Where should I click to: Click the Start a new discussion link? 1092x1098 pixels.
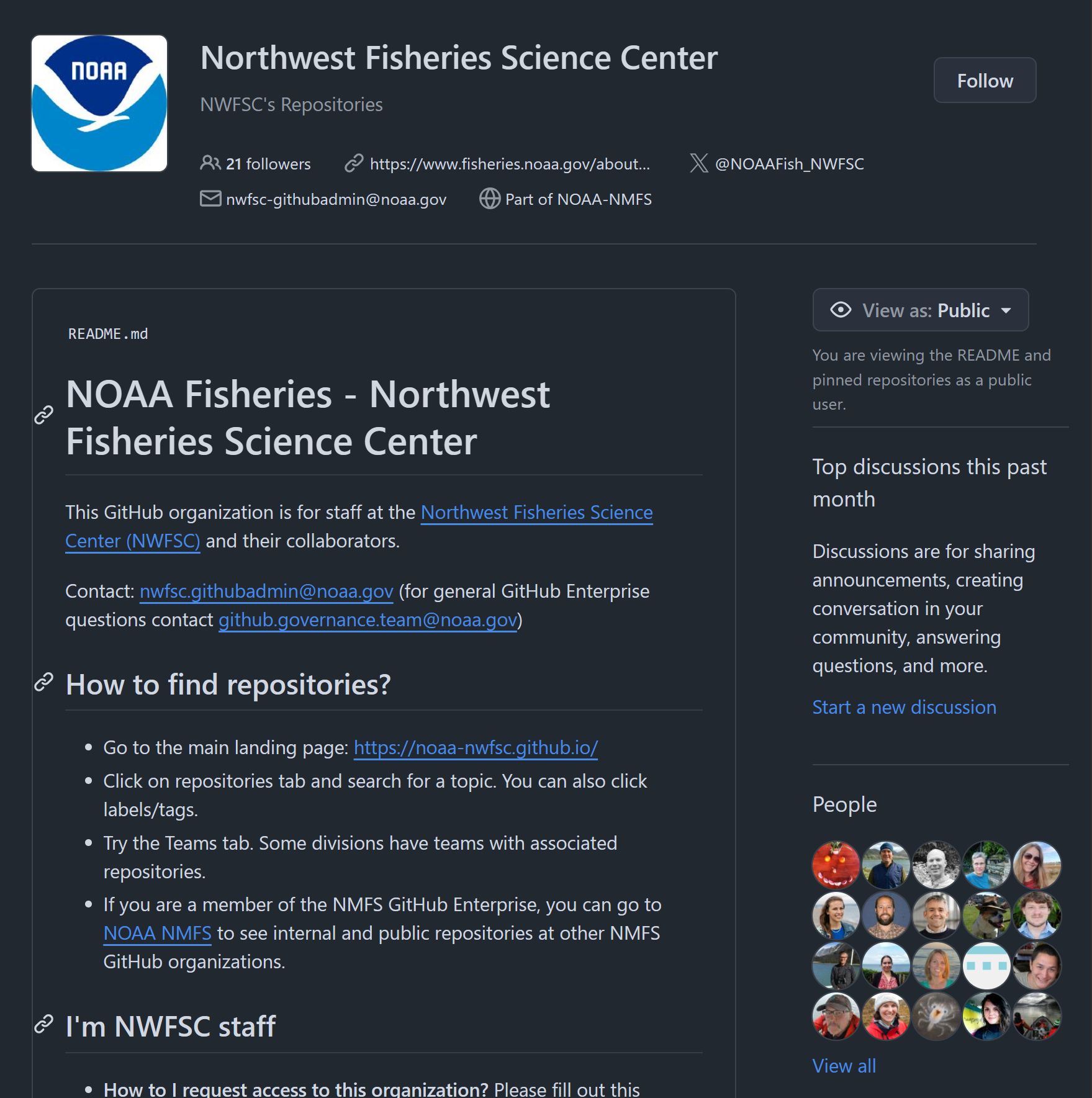(904, 707)
